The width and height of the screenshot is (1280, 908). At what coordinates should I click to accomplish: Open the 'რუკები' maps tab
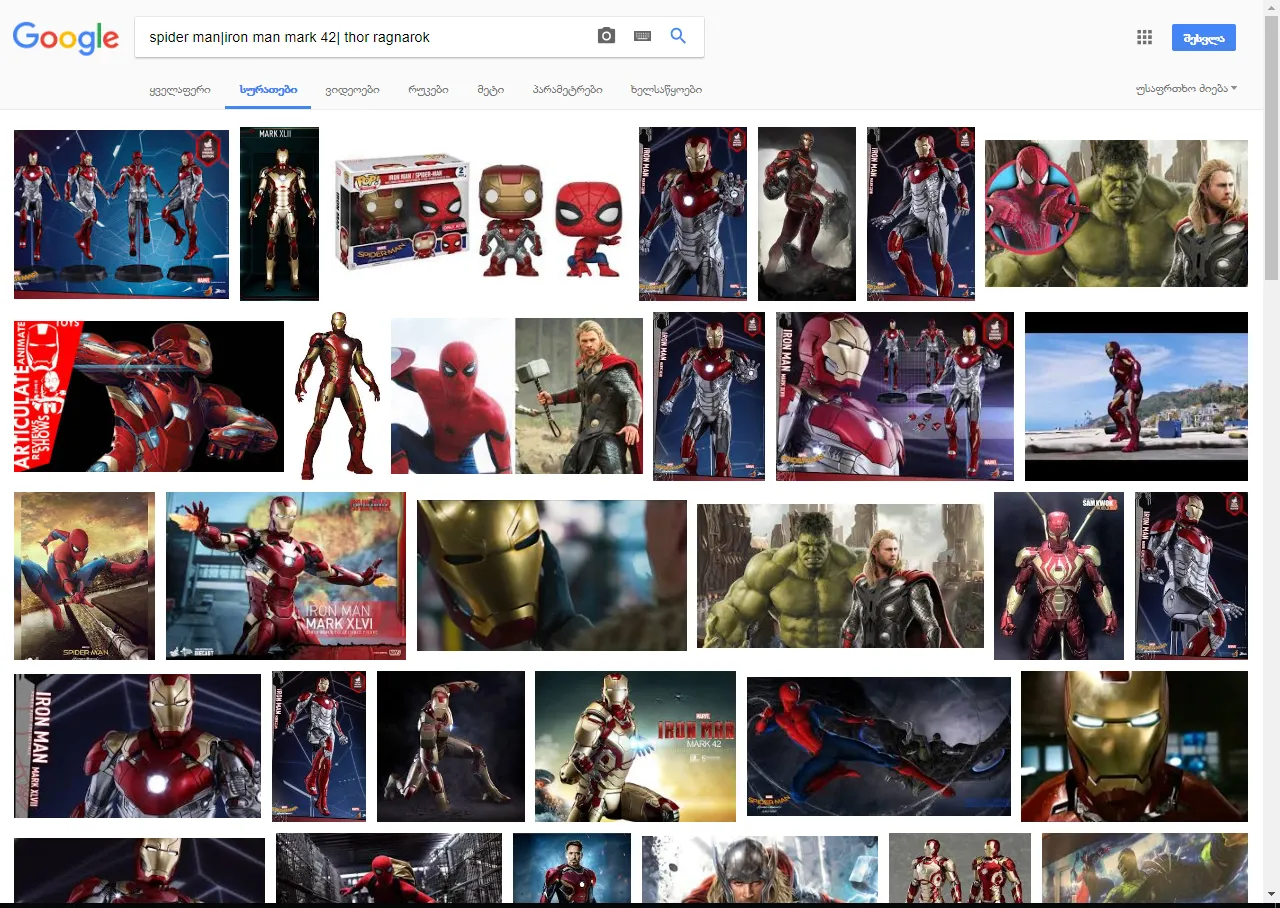click(428, 89)
